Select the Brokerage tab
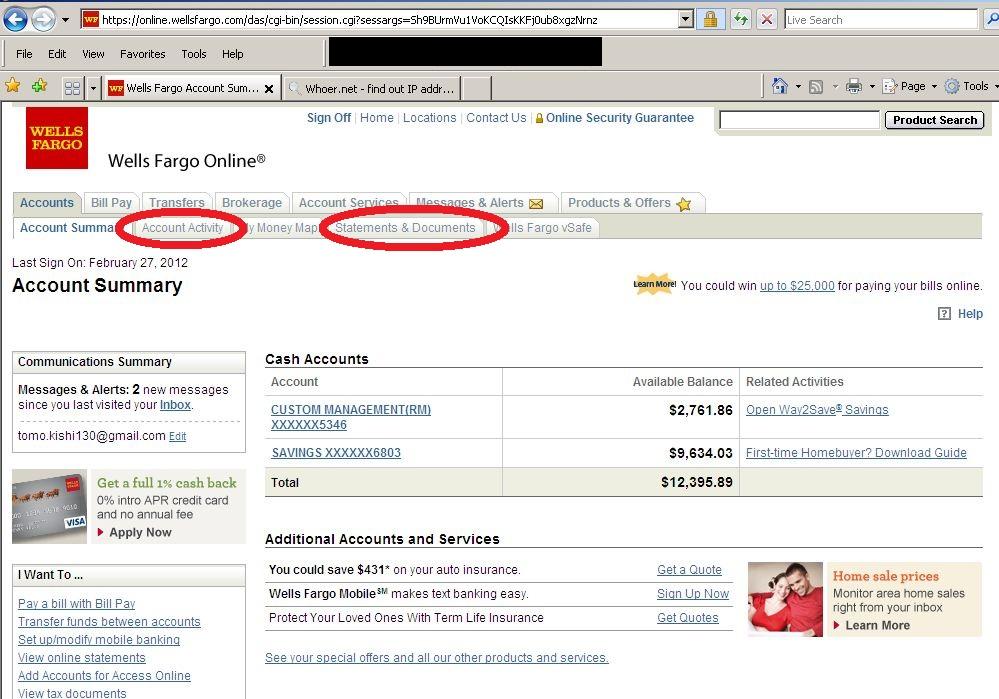Viewport: 999px width, 699px height. (252, 203)
